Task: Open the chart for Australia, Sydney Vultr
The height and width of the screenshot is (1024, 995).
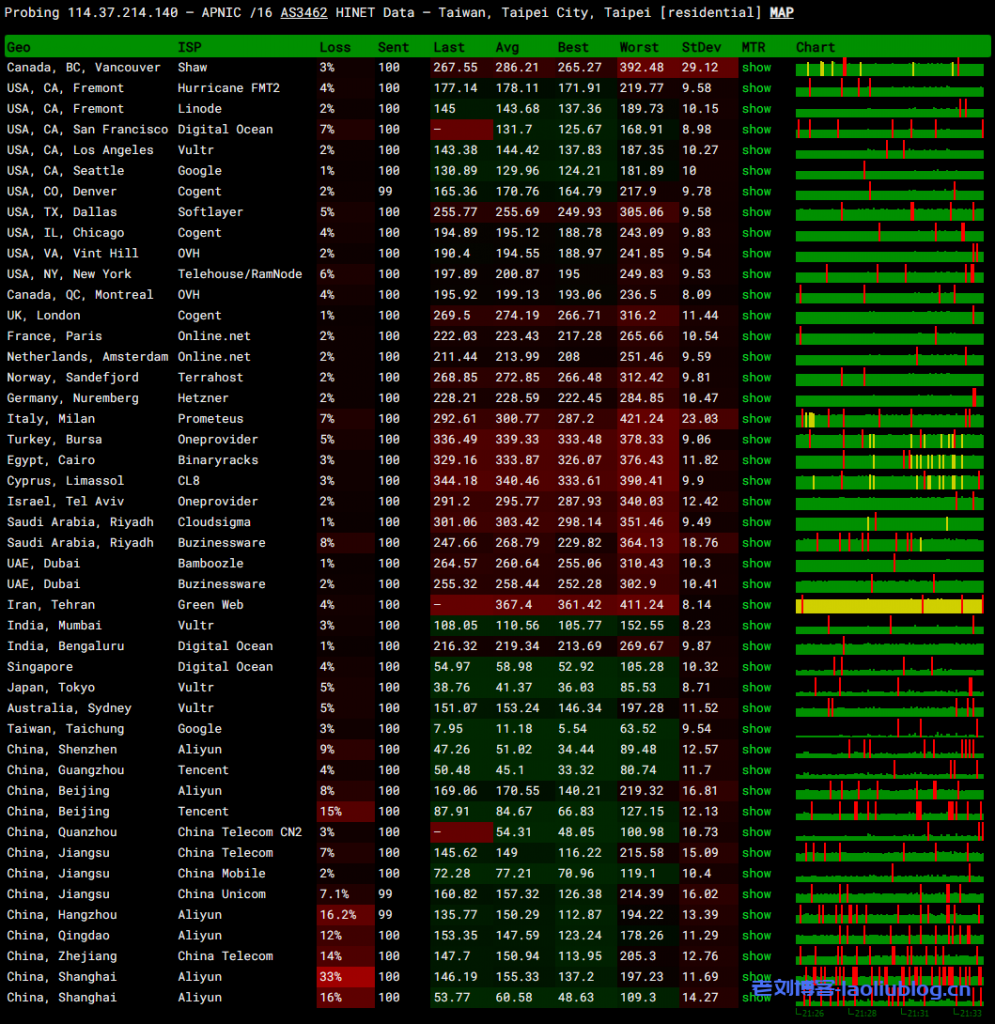Action: click(890, 708)
